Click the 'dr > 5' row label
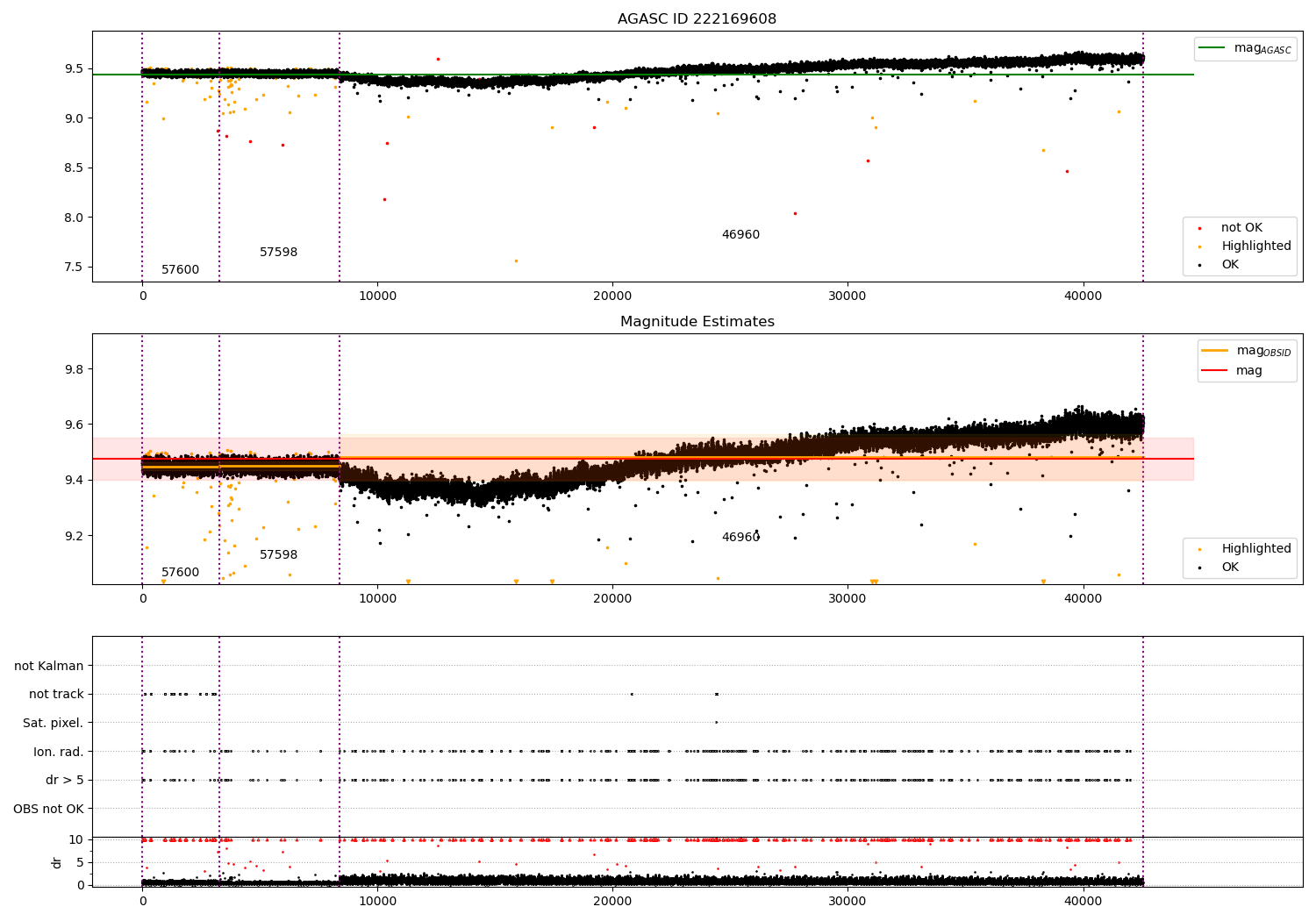This screenshot has width=1316, height=921. [65, 781]
